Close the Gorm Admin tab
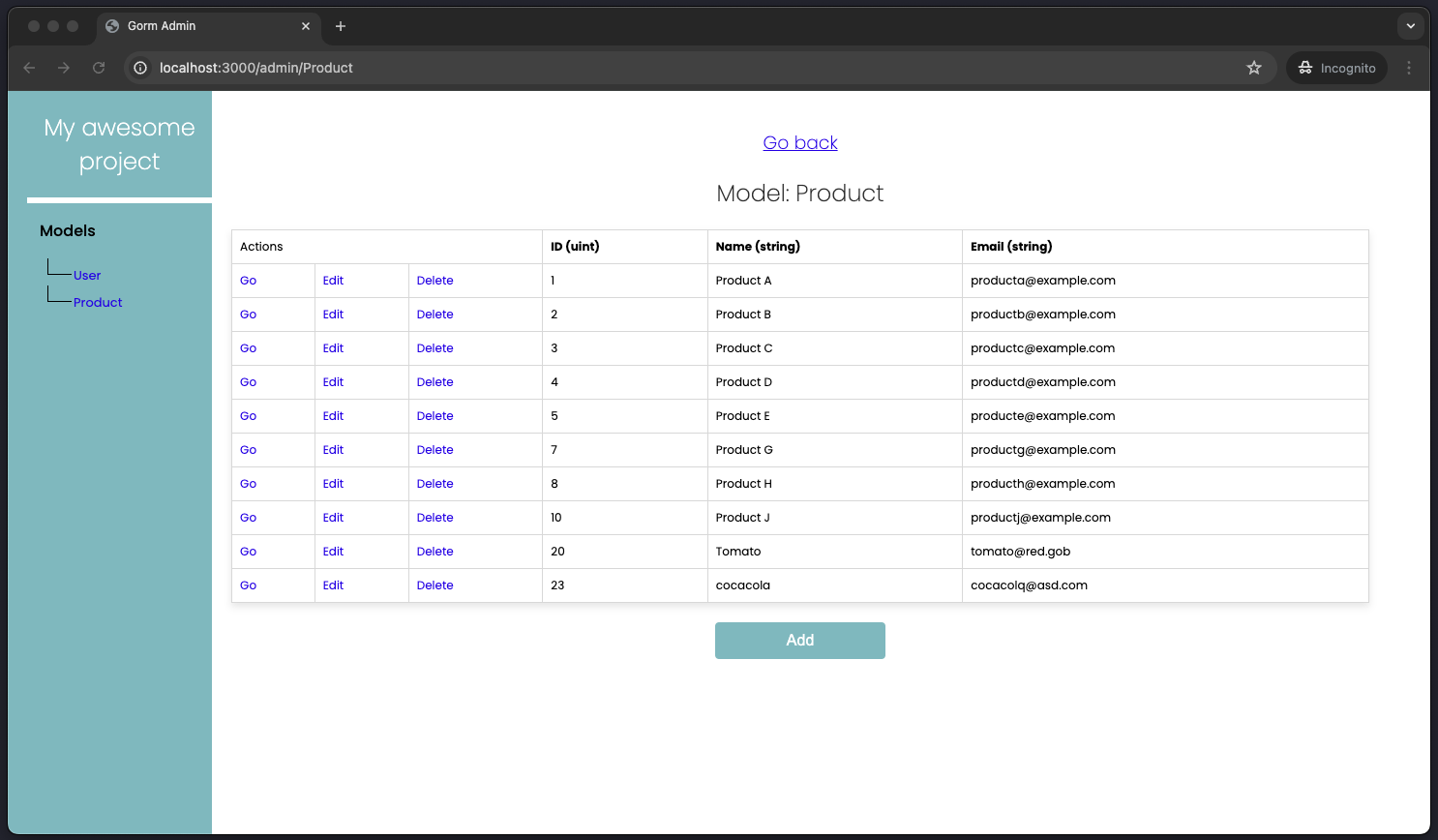This screenshot has width=1438, height=840. (306, 26)
